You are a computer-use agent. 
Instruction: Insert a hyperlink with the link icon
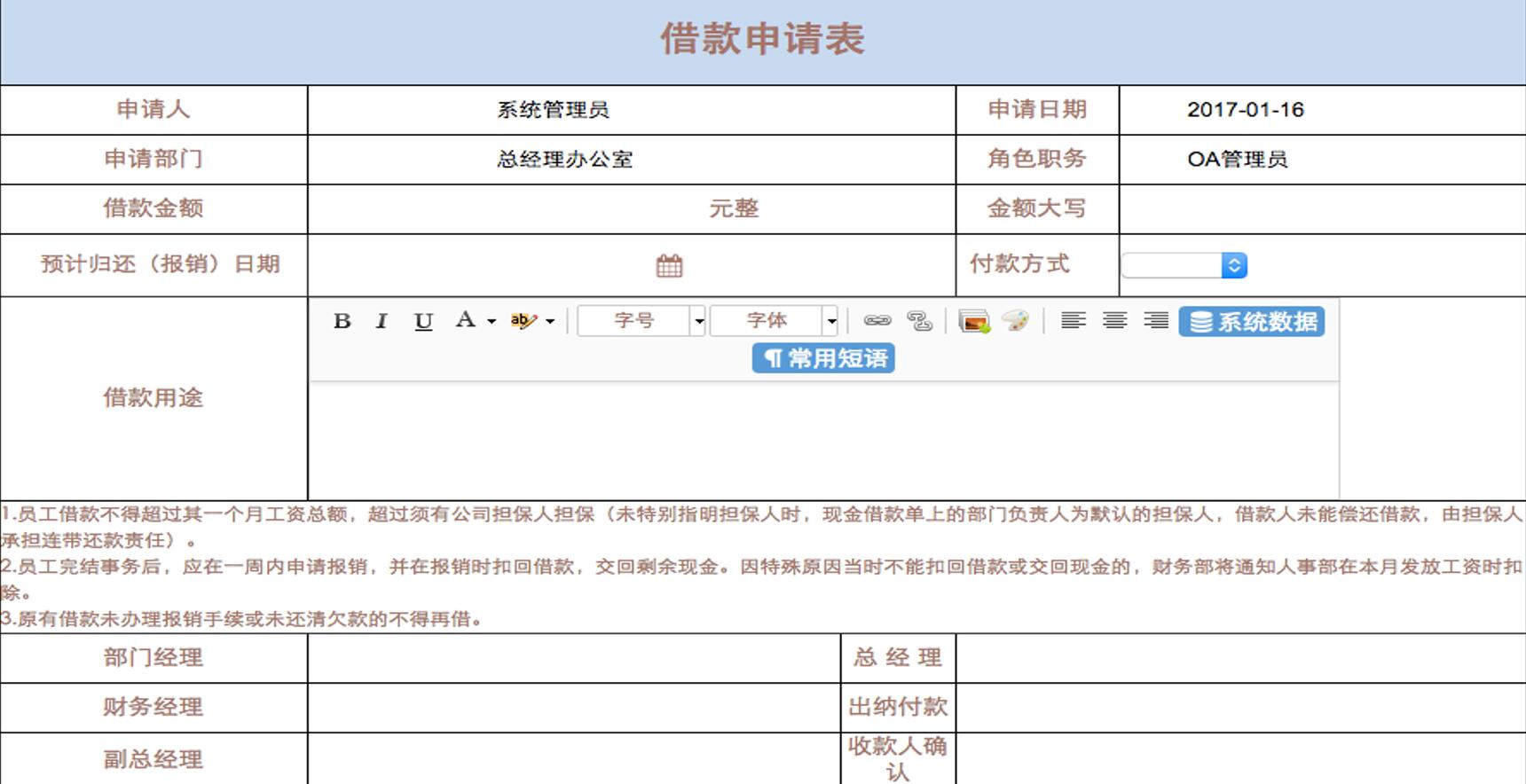[x=877, y=321]
